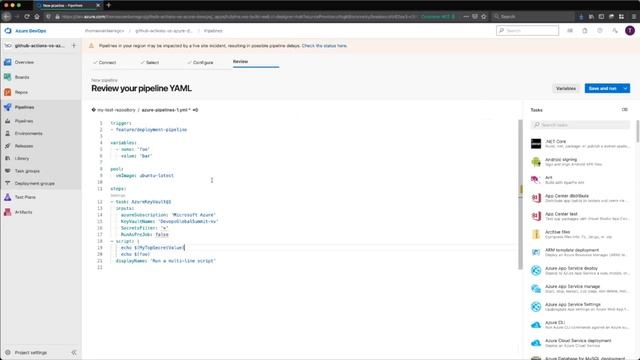Select the ARM template deployment task
The width and height of the screenshot is (640, 360).
[580, 252]
